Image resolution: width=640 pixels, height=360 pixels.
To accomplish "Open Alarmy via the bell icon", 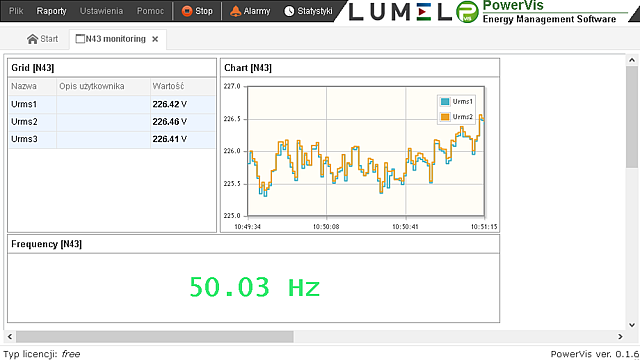I will [x=236, y=11].
